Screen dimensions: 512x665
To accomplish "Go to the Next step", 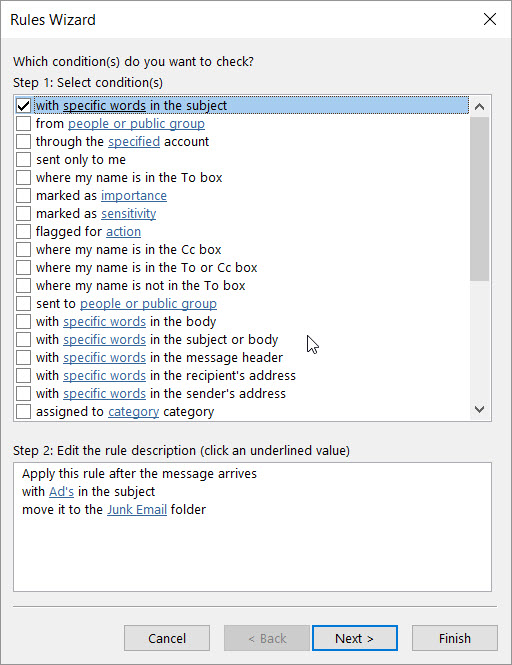I will (355, 638).
